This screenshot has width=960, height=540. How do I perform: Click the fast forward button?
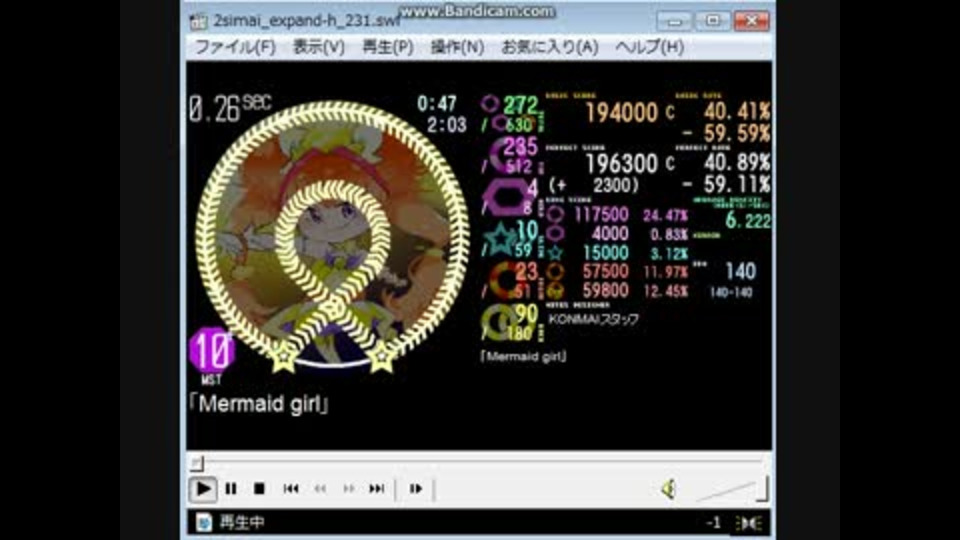coord(348,489)
